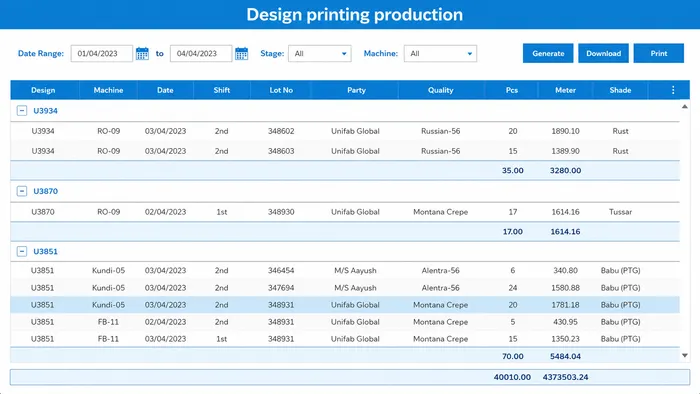Click the Download button
This screenshot has width=700, height=394.
pos(603,53)
